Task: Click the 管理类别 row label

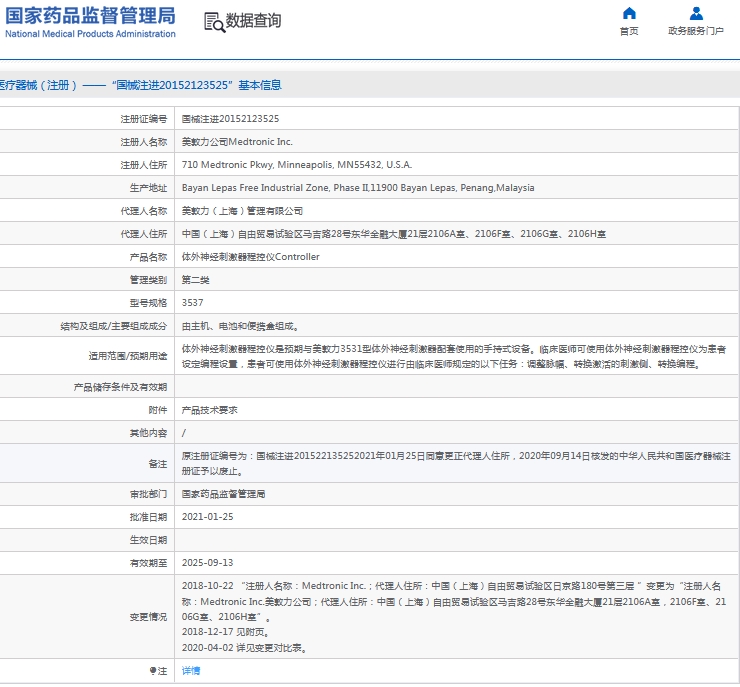Action: [x=149, y=280]
